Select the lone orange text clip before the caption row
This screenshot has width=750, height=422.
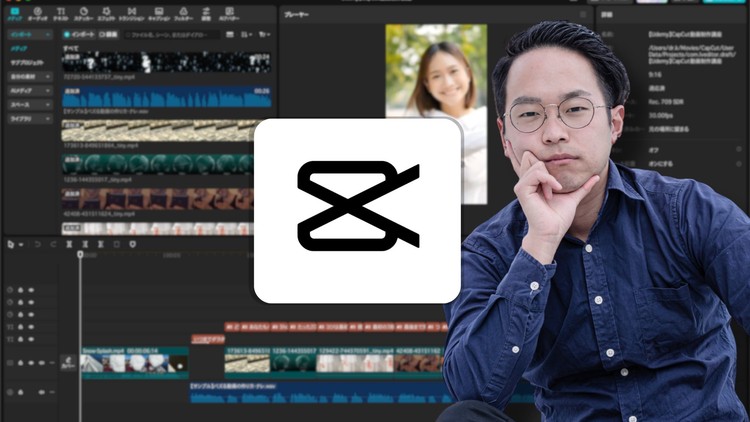coord(208,339)
